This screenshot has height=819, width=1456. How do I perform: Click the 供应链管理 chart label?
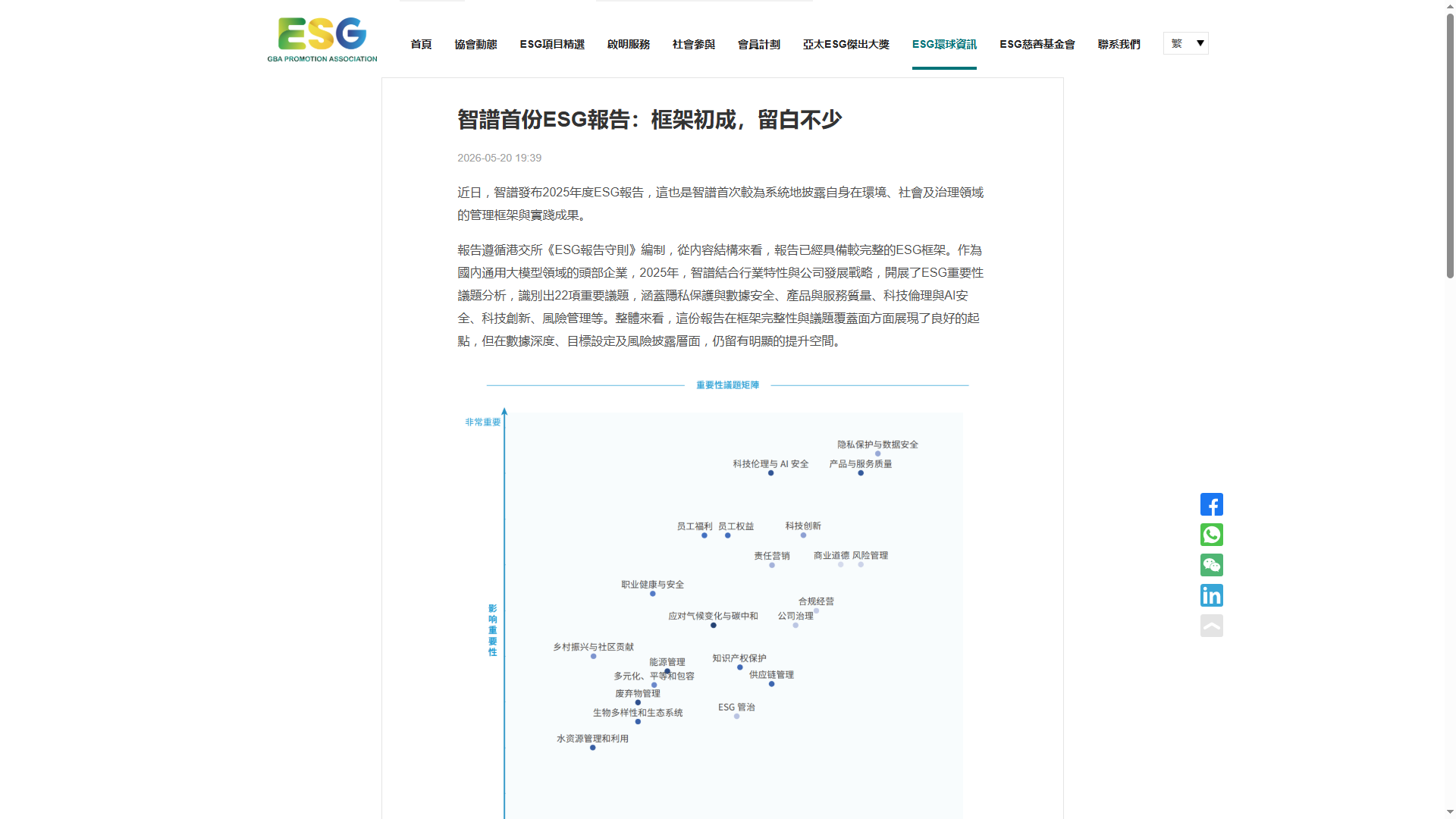771,674
